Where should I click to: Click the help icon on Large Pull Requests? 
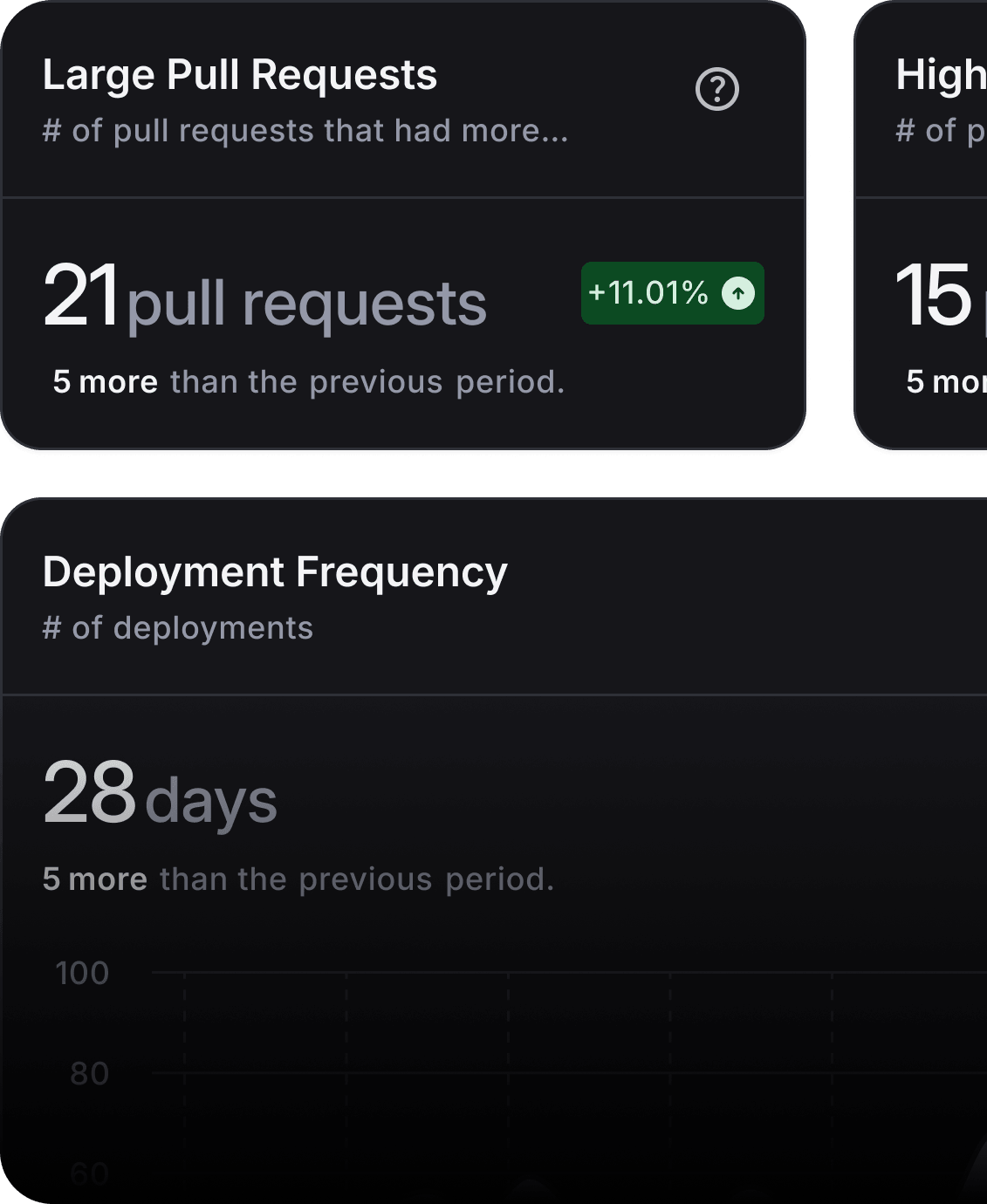pyautogui.click(x=716, y=90)
